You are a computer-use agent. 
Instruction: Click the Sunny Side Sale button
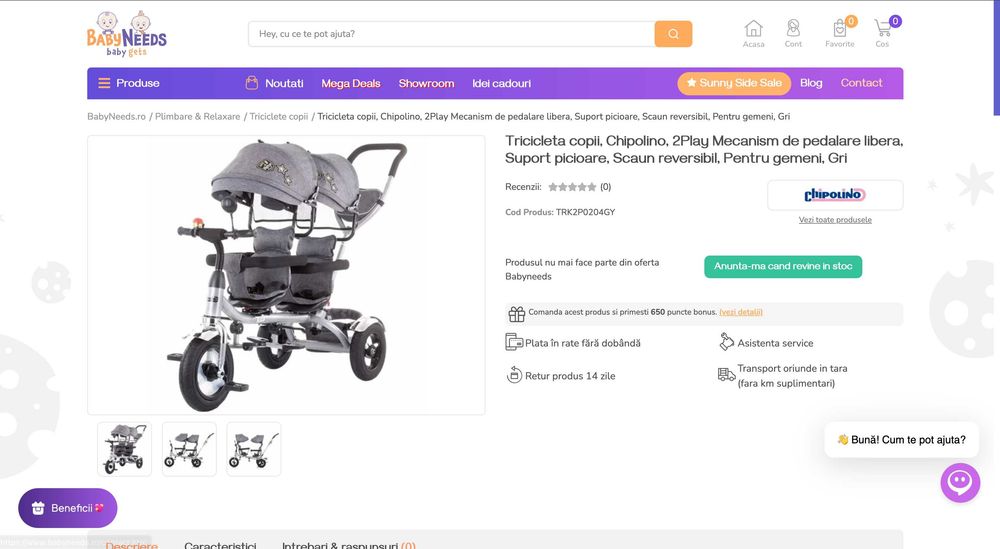coord(734,83)
